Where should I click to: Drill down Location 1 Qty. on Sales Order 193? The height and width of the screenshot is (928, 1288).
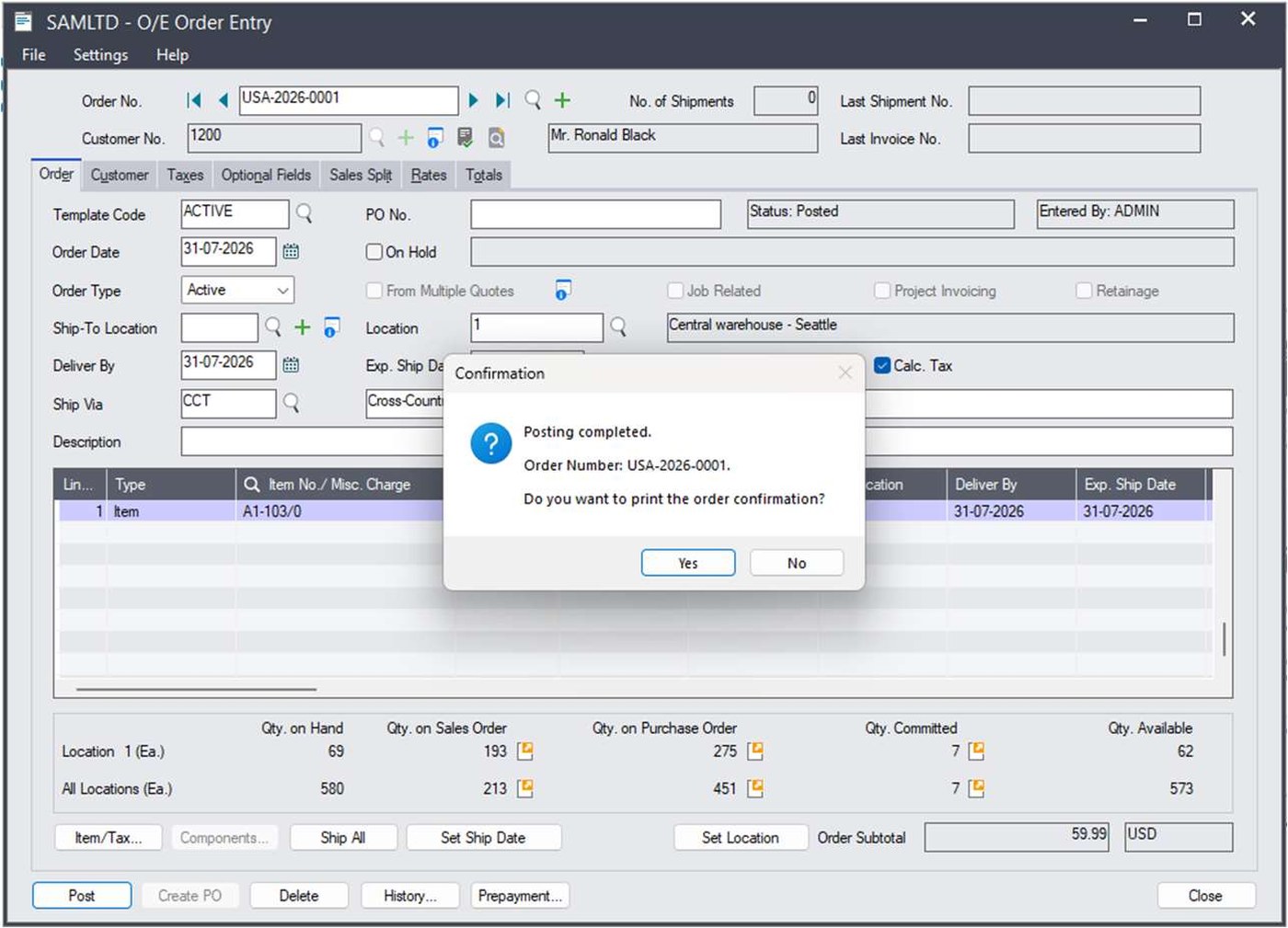(x=524, y=751)
